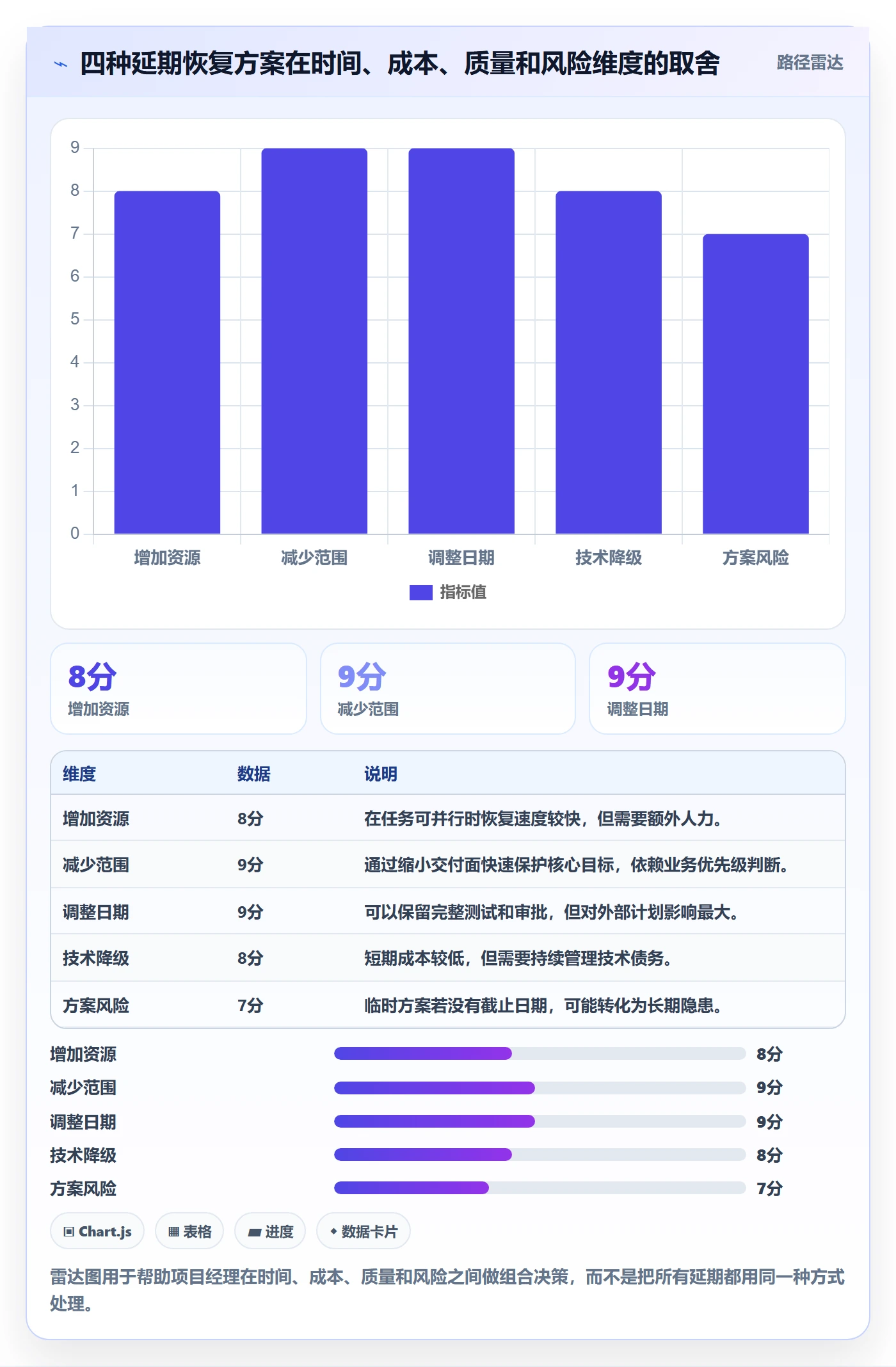
Task: Click the 方案风险 progress bar
Action: click(x=540, y=1188)
